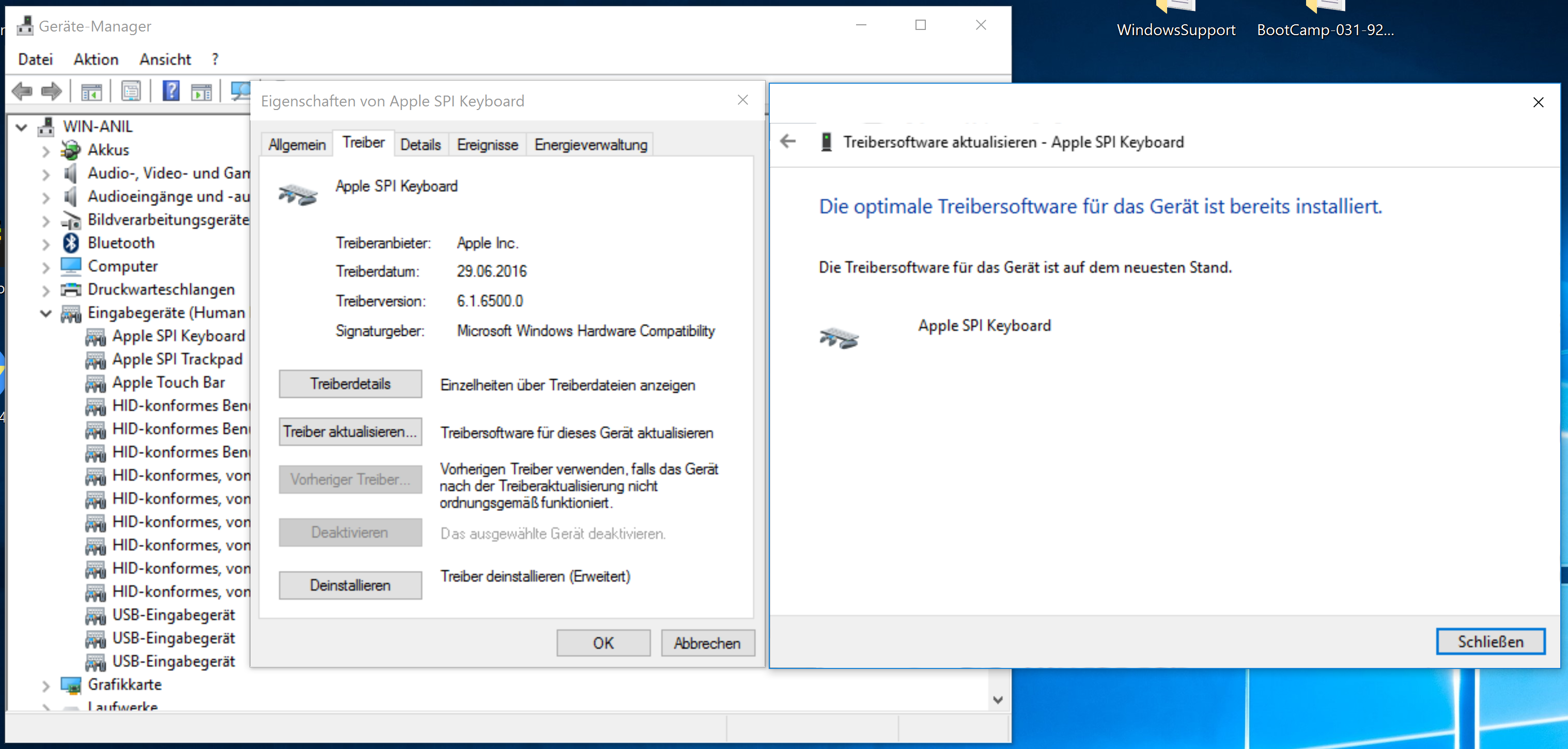Expand the Grafikkarte category
1568x749 pixels.
45,685
